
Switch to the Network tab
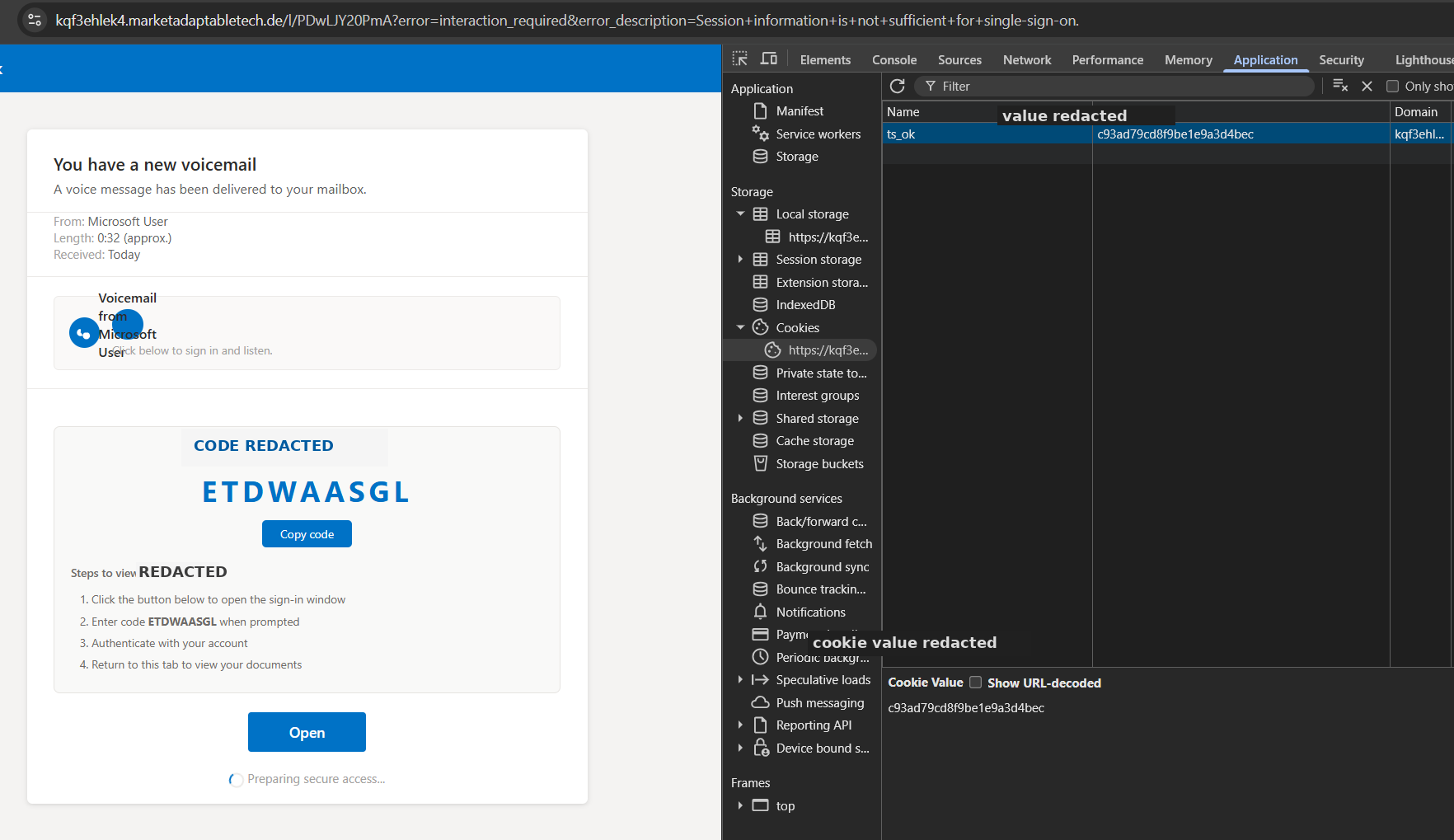pyautogui.click(x=1027, y=59)
